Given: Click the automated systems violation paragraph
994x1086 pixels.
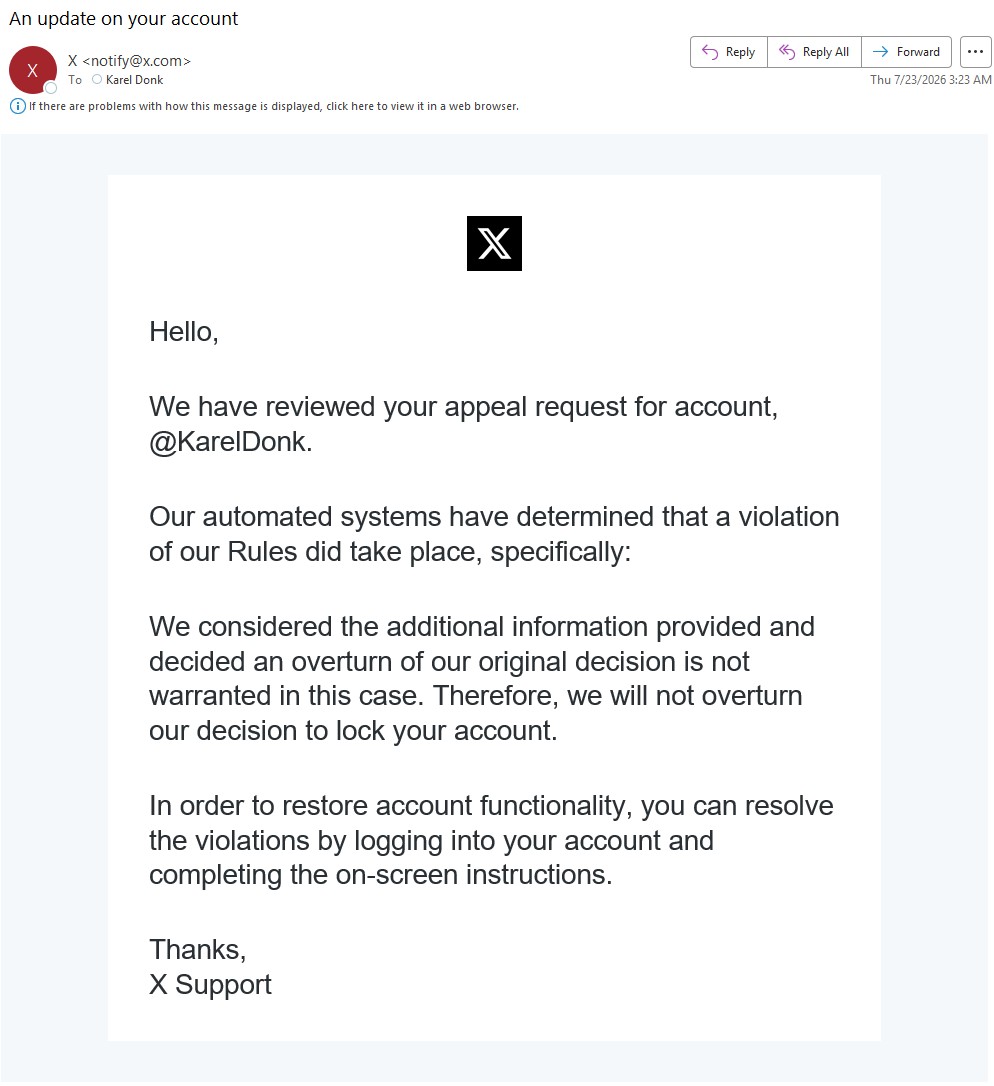Looking at the screenshot, I should coord(494,534).
